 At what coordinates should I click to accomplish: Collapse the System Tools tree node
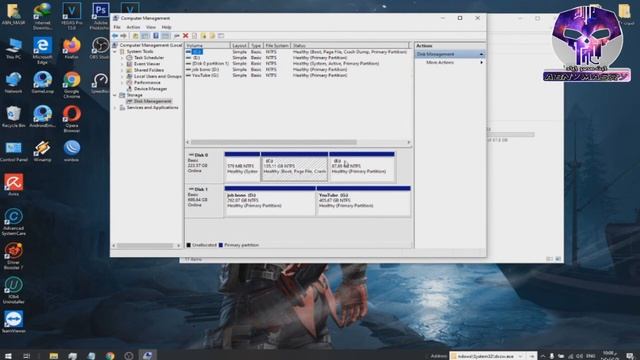[115, 51]
